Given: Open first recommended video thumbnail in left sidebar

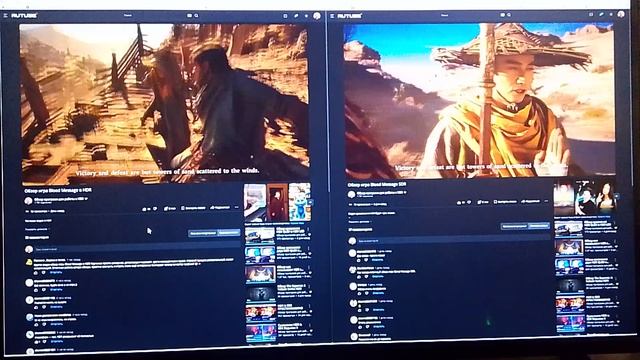Looking at the screenshot, I should click(x=260, y=235).
